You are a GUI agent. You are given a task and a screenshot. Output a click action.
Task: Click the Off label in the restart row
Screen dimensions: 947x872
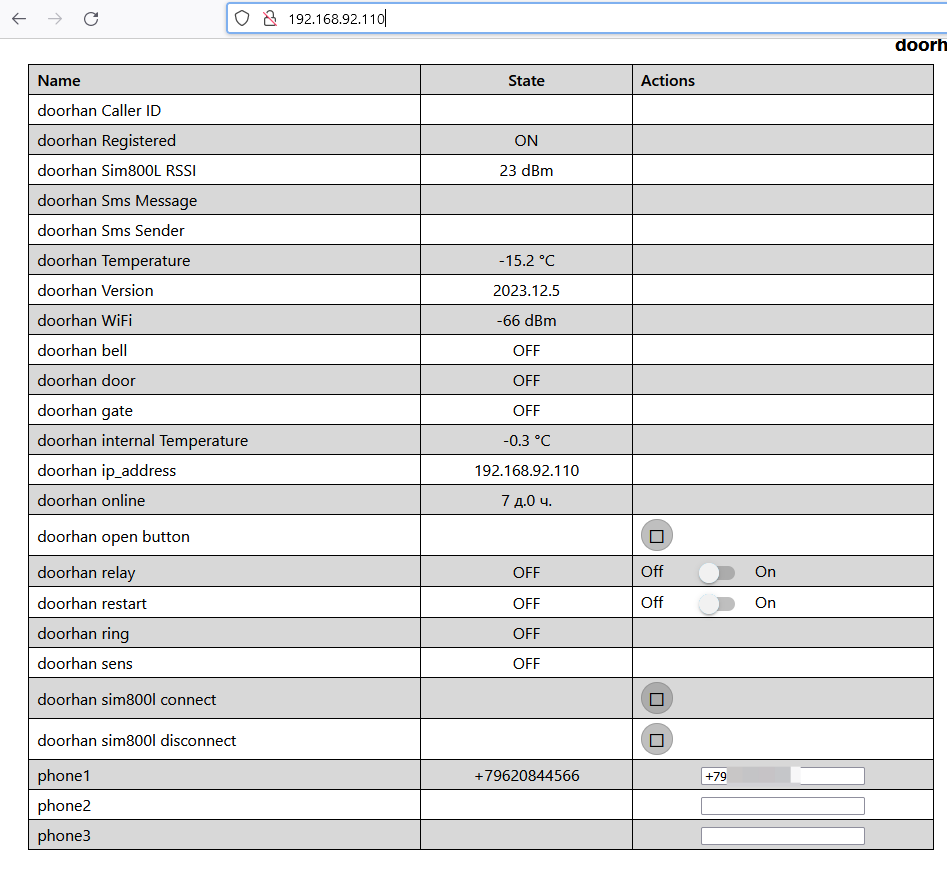pyautogui.click(x=652, y=603)
